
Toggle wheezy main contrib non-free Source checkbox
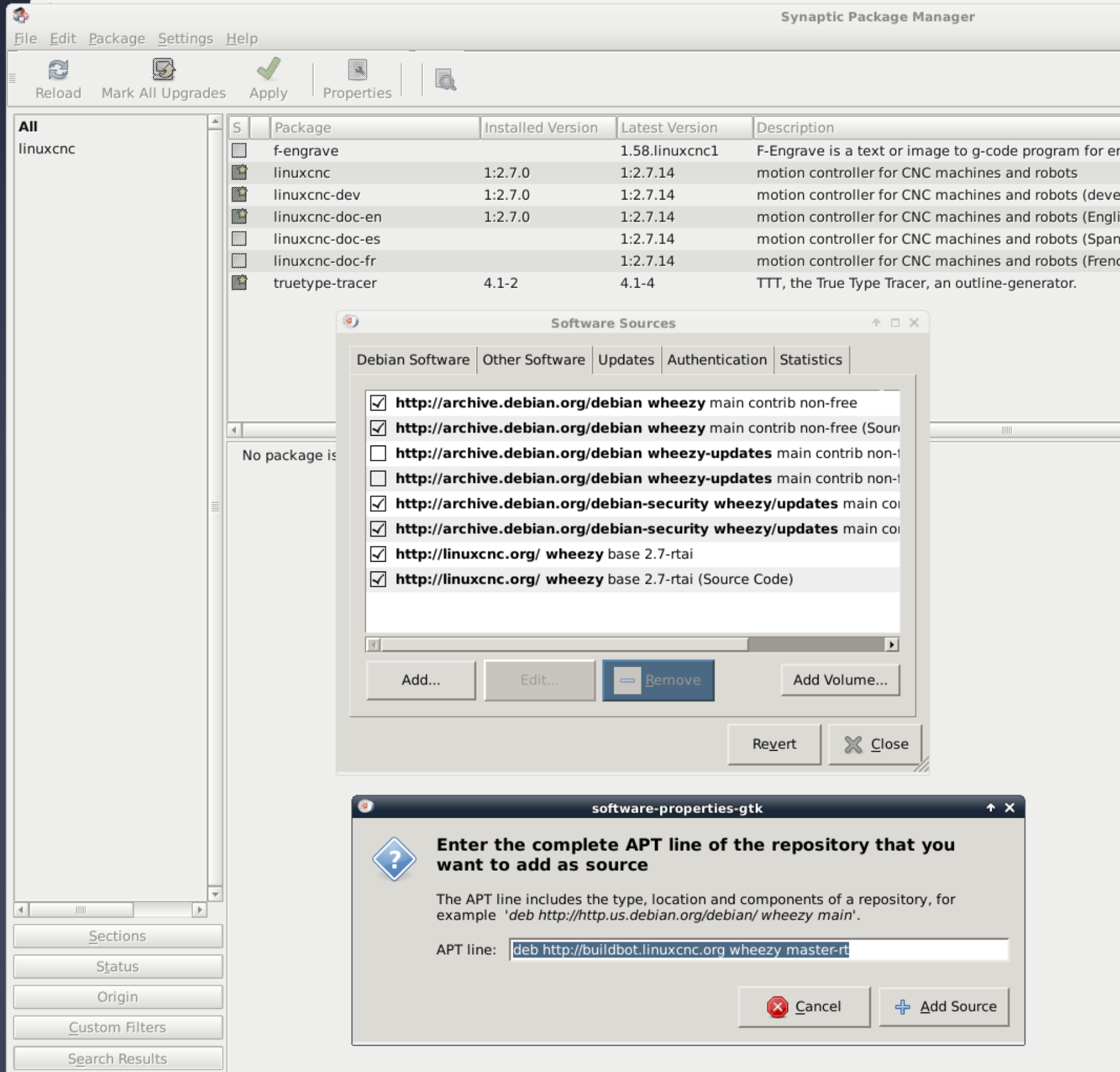pos(378,428)
